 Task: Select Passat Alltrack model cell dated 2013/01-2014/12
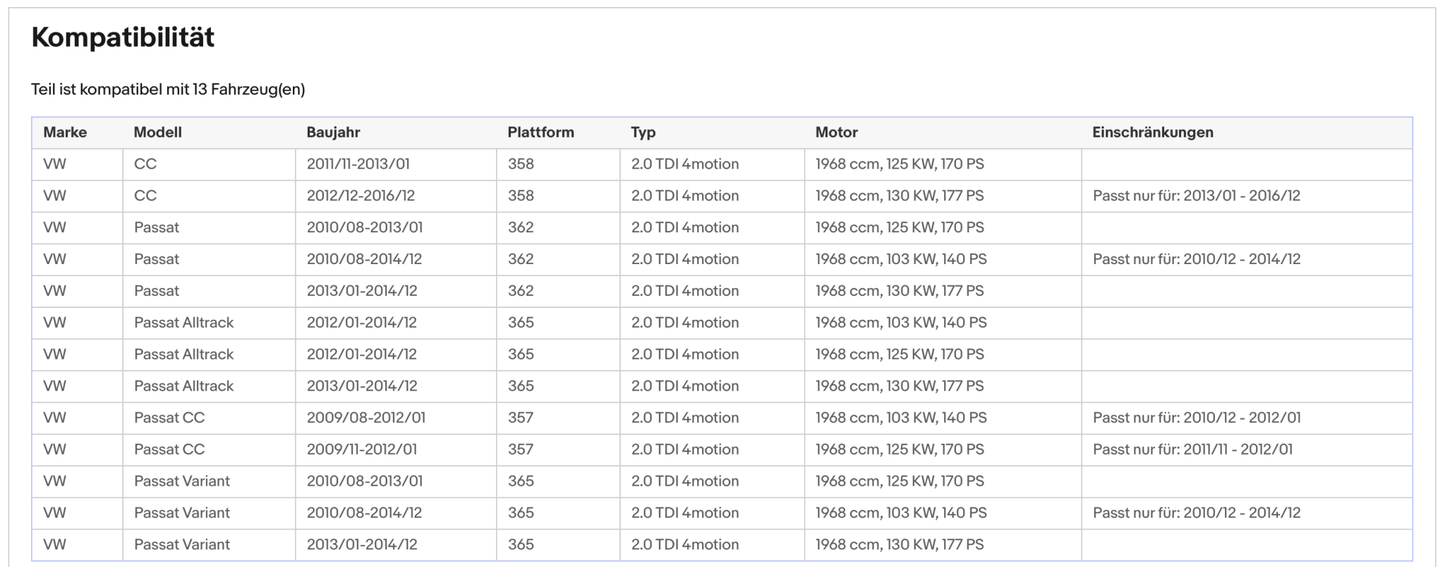pyautogui.click(x=184, y=386)
